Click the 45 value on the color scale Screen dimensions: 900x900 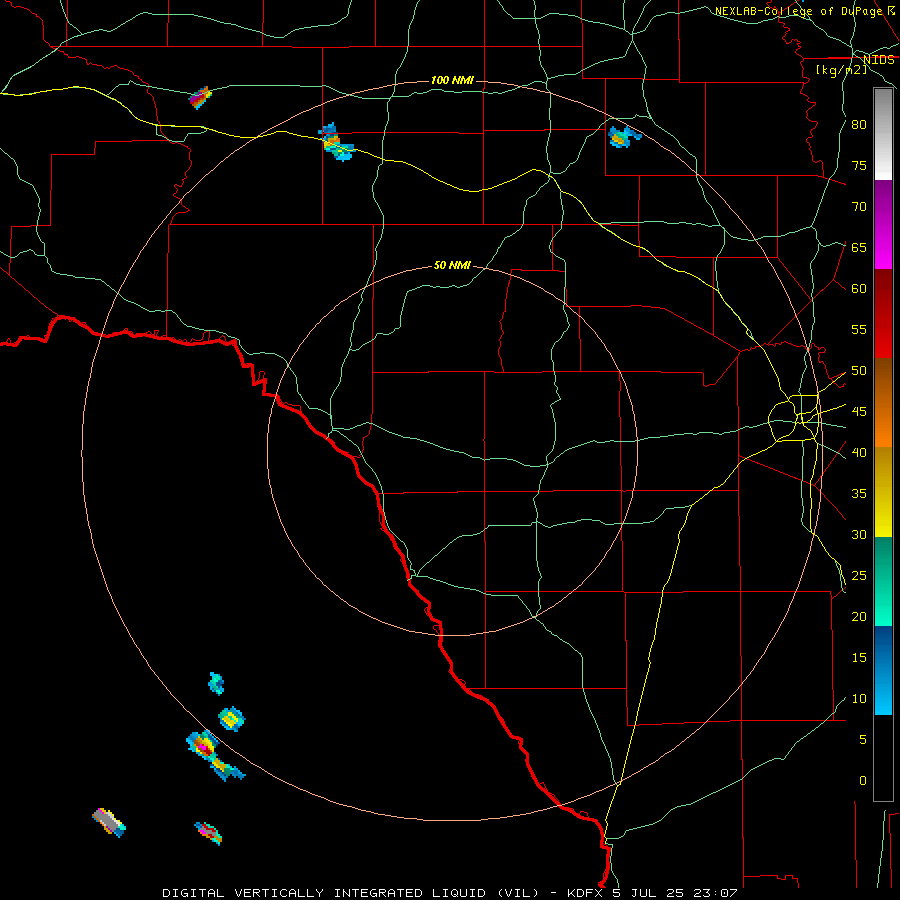coord(859,412)
